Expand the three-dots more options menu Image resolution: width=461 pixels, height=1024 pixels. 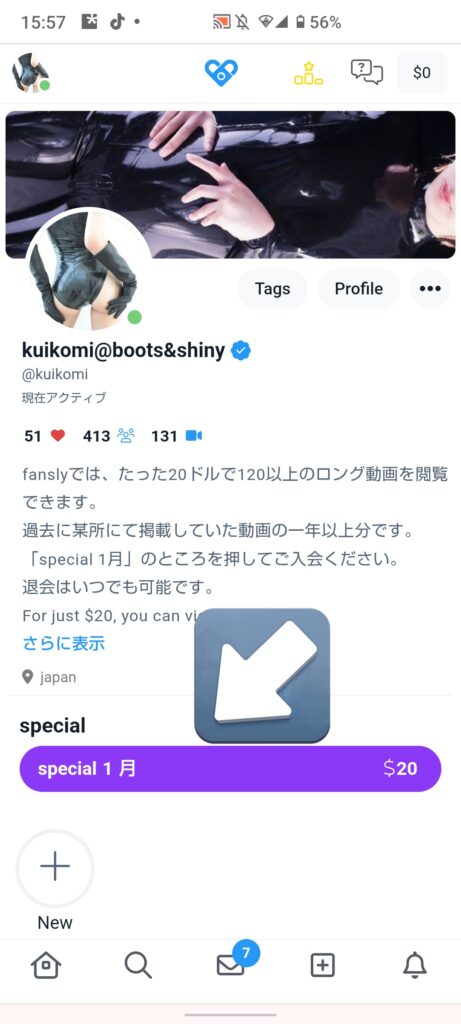coord(430,289)
